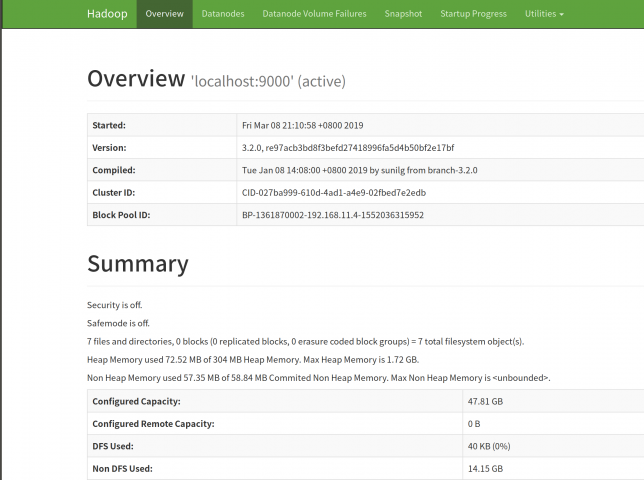Image resolution: width=644 pixels, height=480 pixels.
Task: Click the 'Security is off.' status text
Action: [118, 303]
